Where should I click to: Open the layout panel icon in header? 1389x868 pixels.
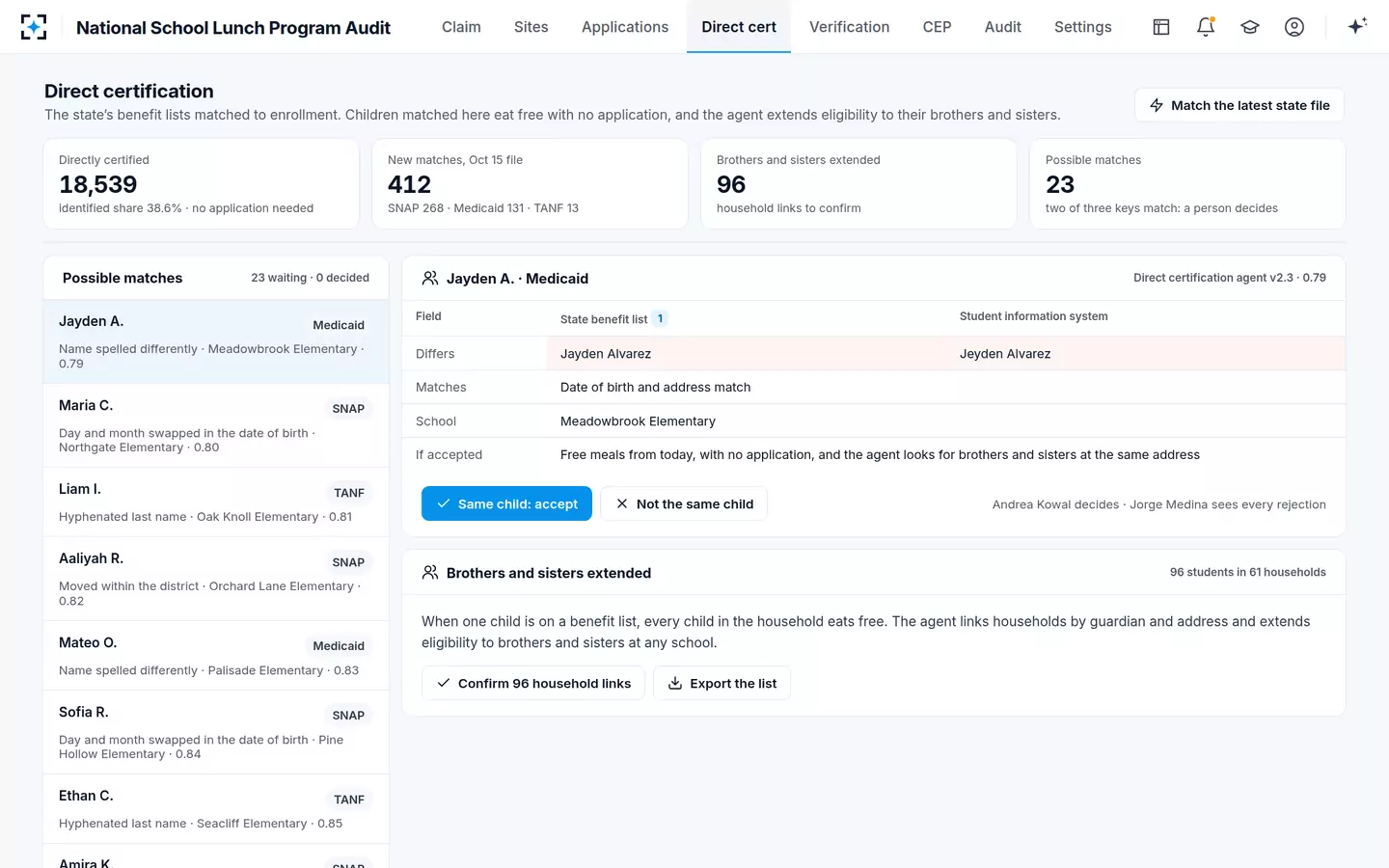tap(1161, 27)
